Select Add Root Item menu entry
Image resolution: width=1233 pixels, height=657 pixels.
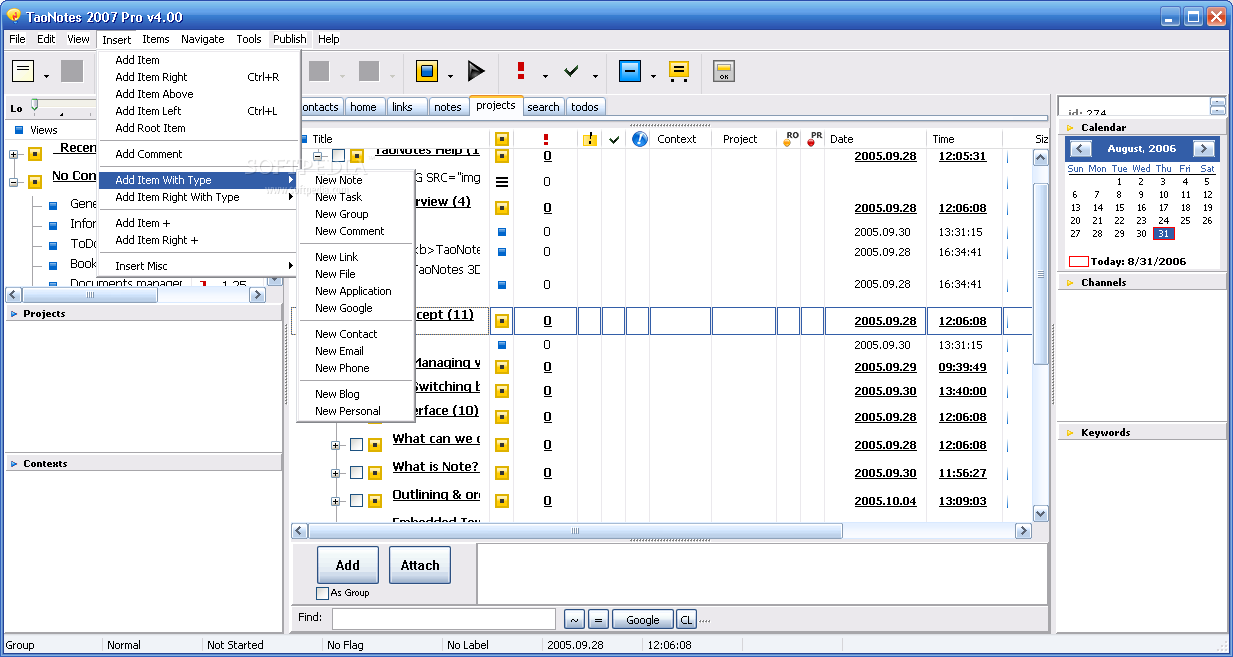pyautogui.click(x=150, y=128)
